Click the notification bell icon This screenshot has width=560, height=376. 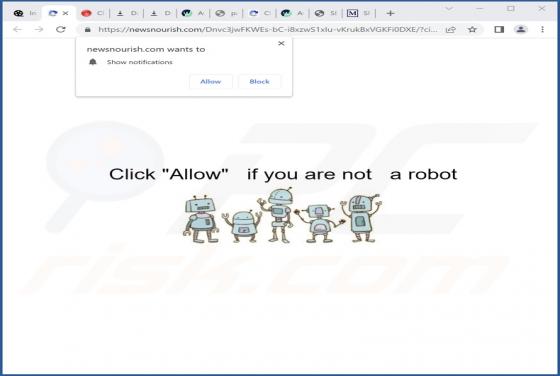click(x=93, y=62)
